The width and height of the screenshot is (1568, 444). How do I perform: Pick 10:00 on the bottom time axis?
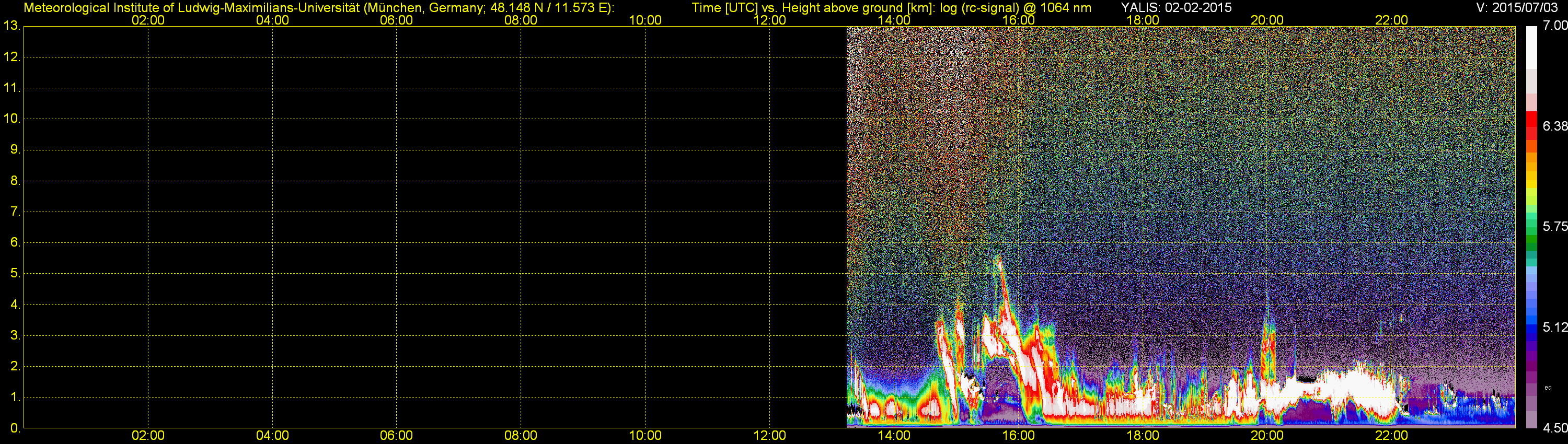645,436
